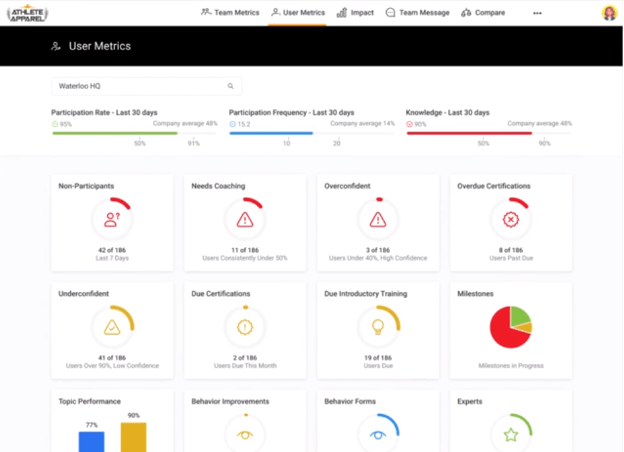Select the Overconfident warning triangle icon
This screenshot has height=452, width=624.
(x=378, y=219)
